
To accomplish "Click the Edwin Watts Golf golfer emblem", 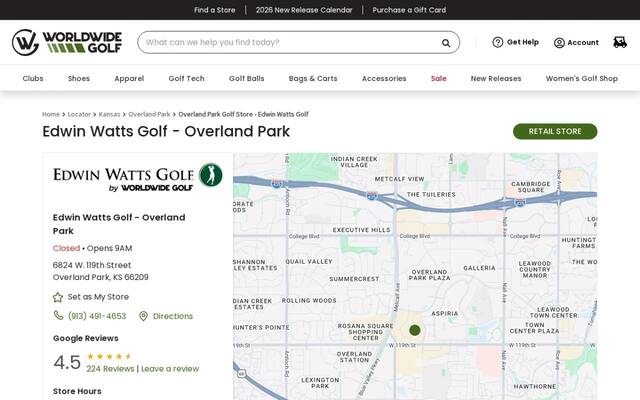I will pyautogui.click(x=211, y=175).
